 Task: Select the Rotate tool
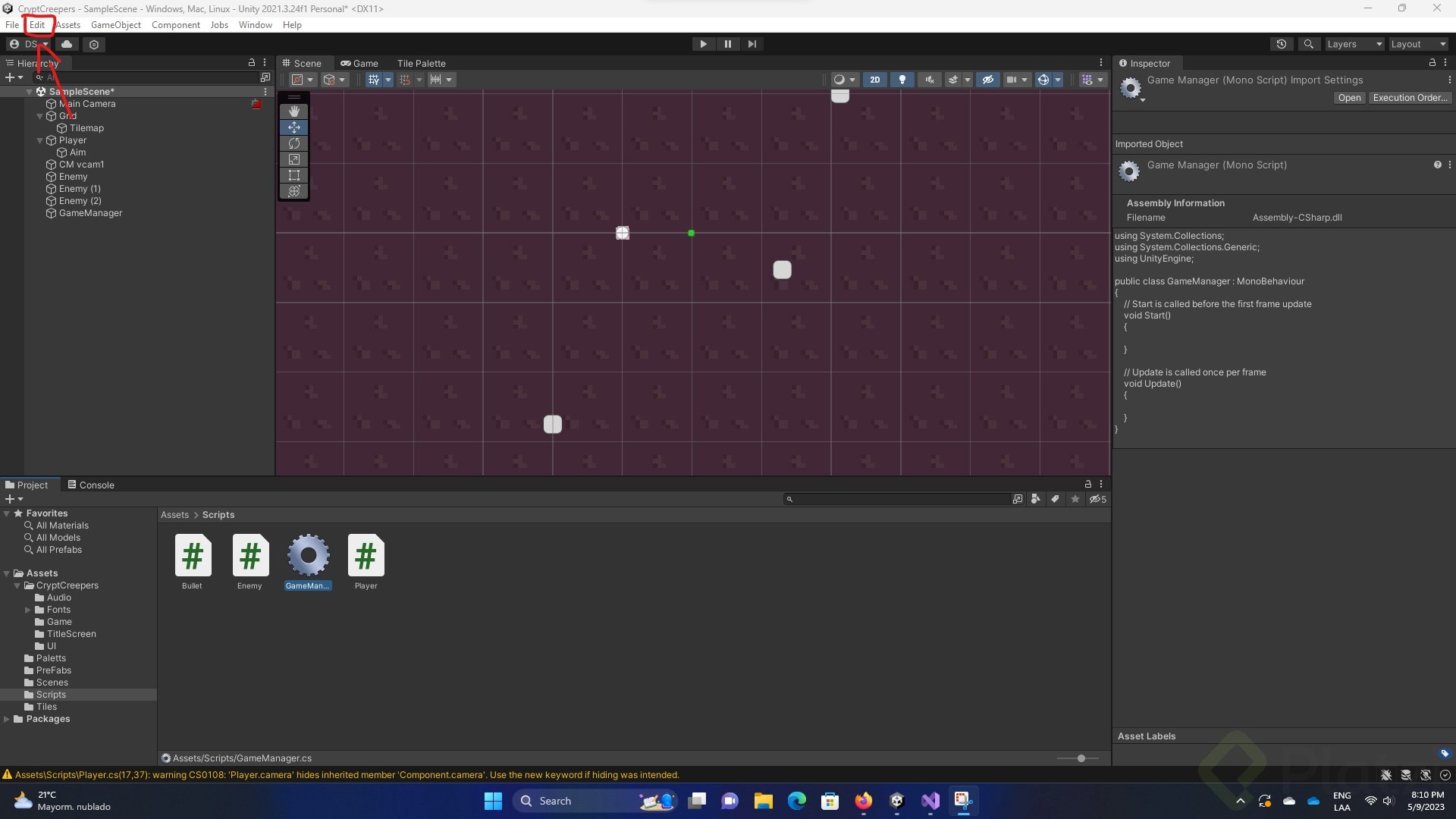pyautogui.click(x=293, y=143)
